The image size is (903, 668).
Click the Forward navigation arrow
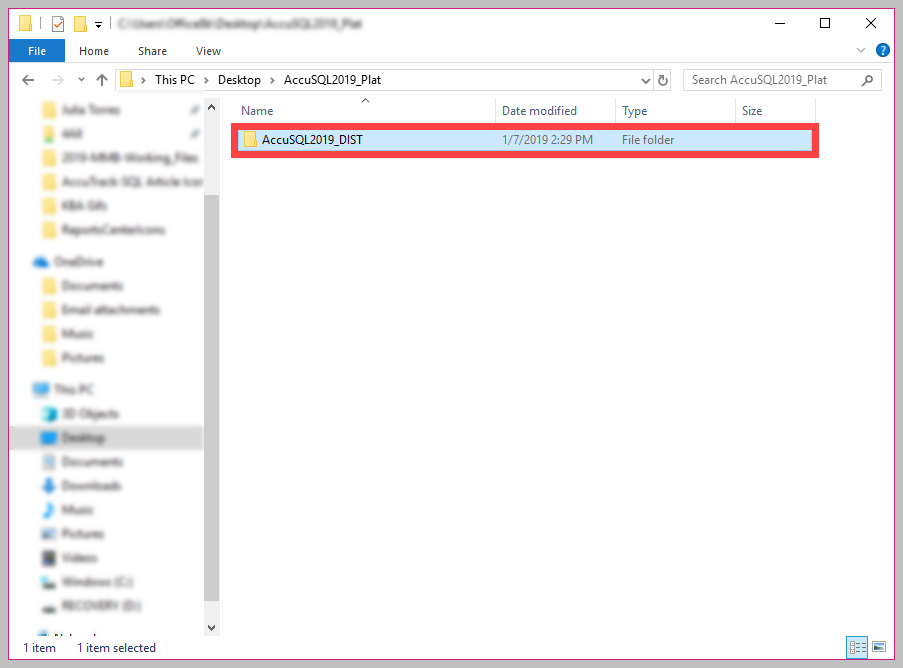pos(58,80)
